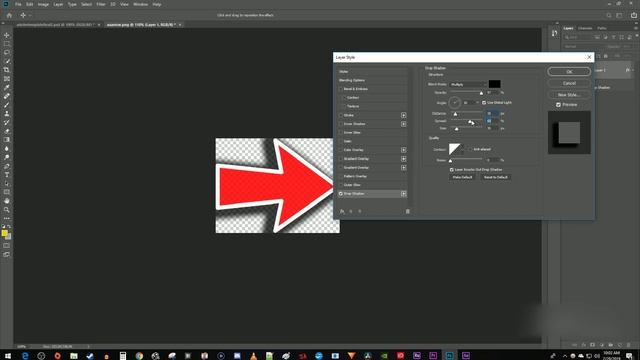Open the Edit menu
The image size is (640, 360).
point(29,4)
